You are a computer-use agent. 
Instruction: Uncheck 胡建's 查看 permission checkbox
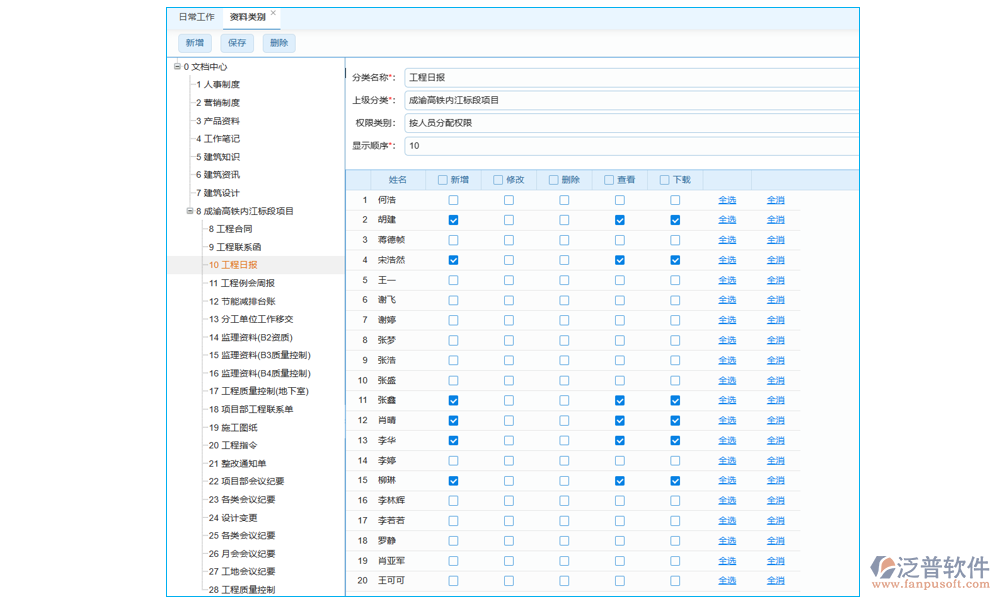click(x=619, y=219)
